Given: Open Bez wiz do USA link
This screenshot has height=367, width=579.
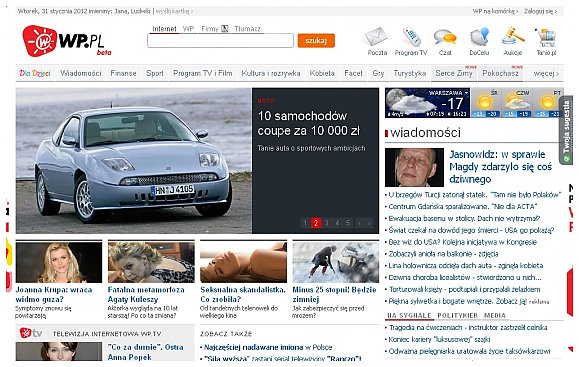Looking at the screenshot, I should [x=462, y=242].
